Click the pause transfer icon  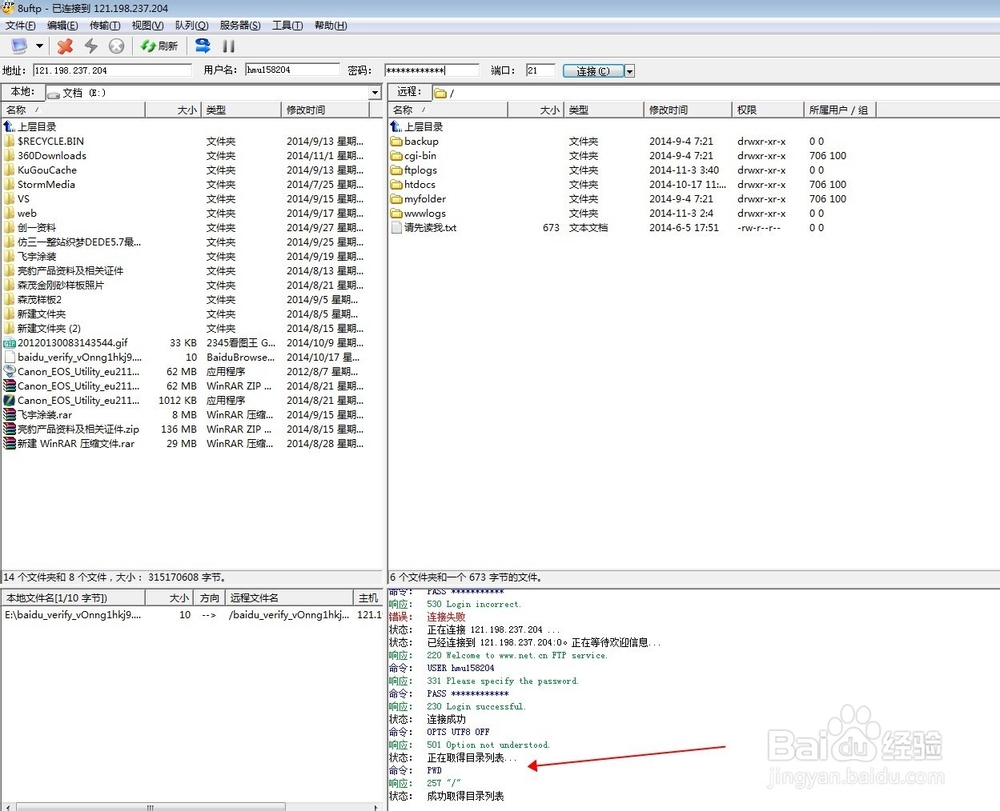coord(228,46)
